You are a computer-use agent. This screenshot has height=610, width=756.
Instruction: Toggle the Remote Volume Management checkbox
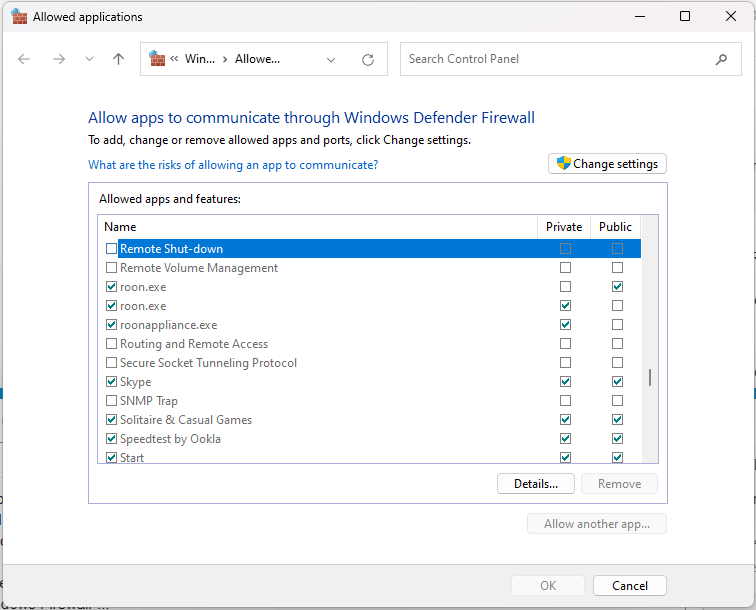click(x=111, y=268)
